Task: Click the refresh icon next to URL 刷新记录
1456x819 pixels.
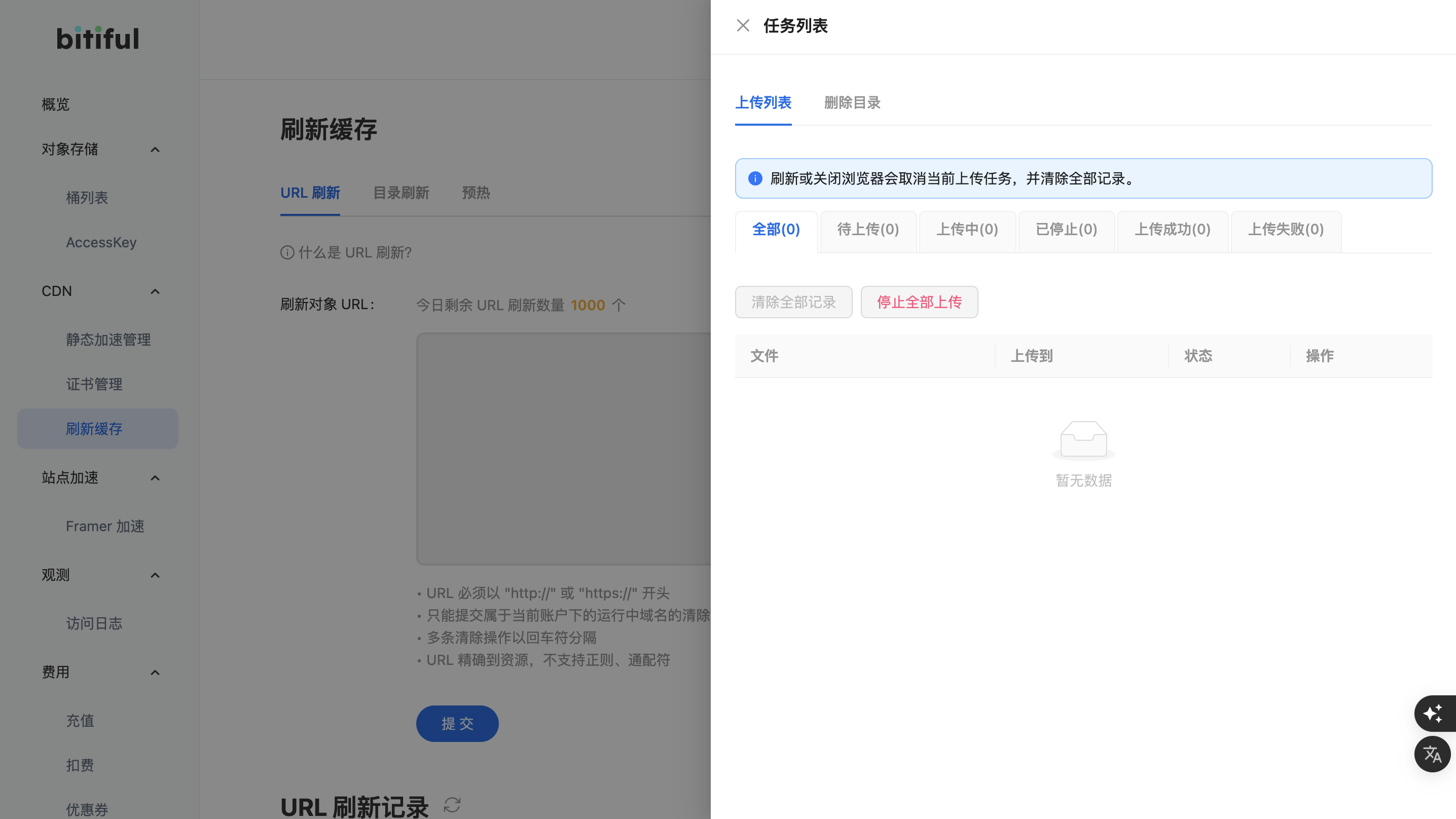Action: point(452,805)
